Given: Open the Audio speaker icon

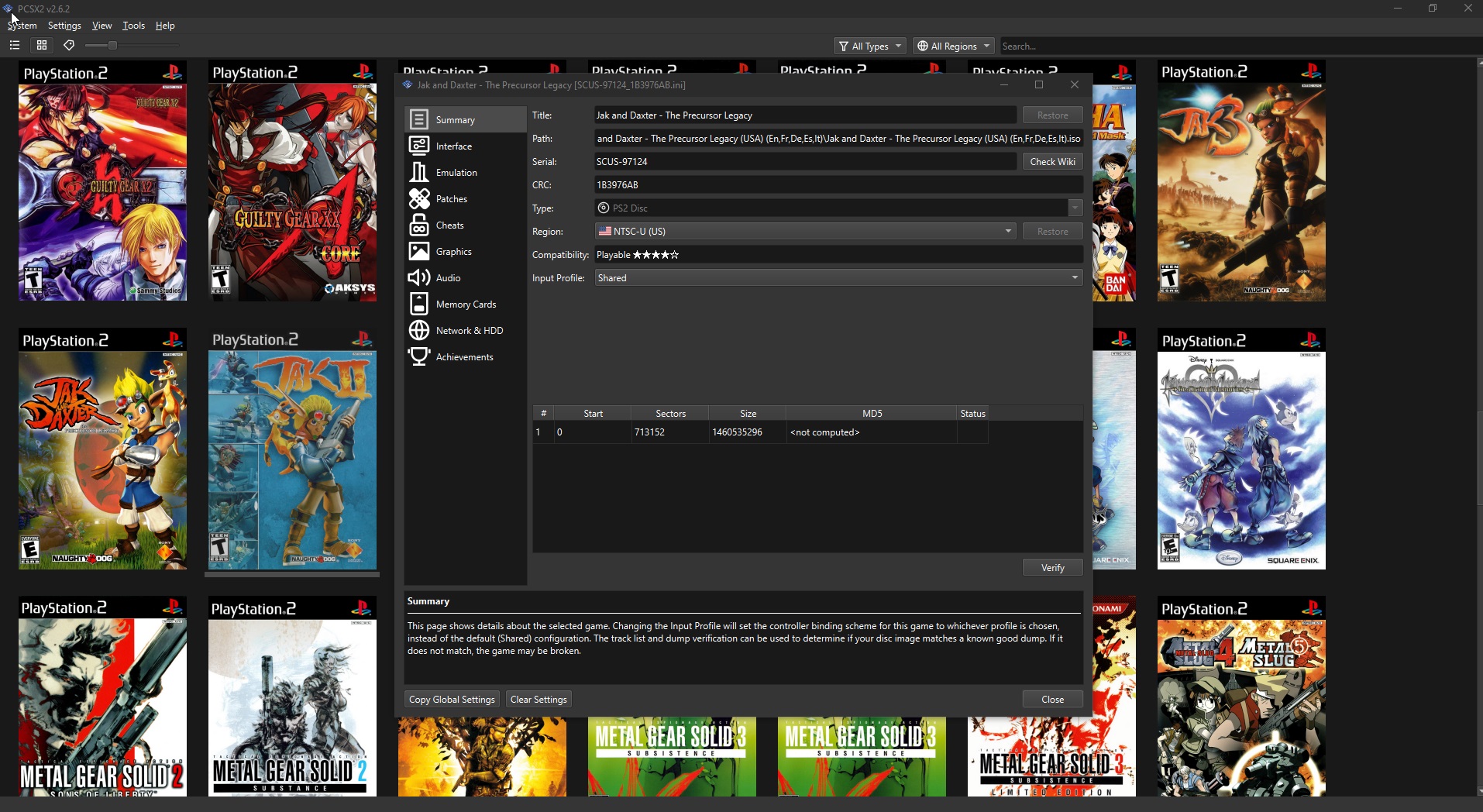Looking at the screenshot, I should [x=419, y=277].
